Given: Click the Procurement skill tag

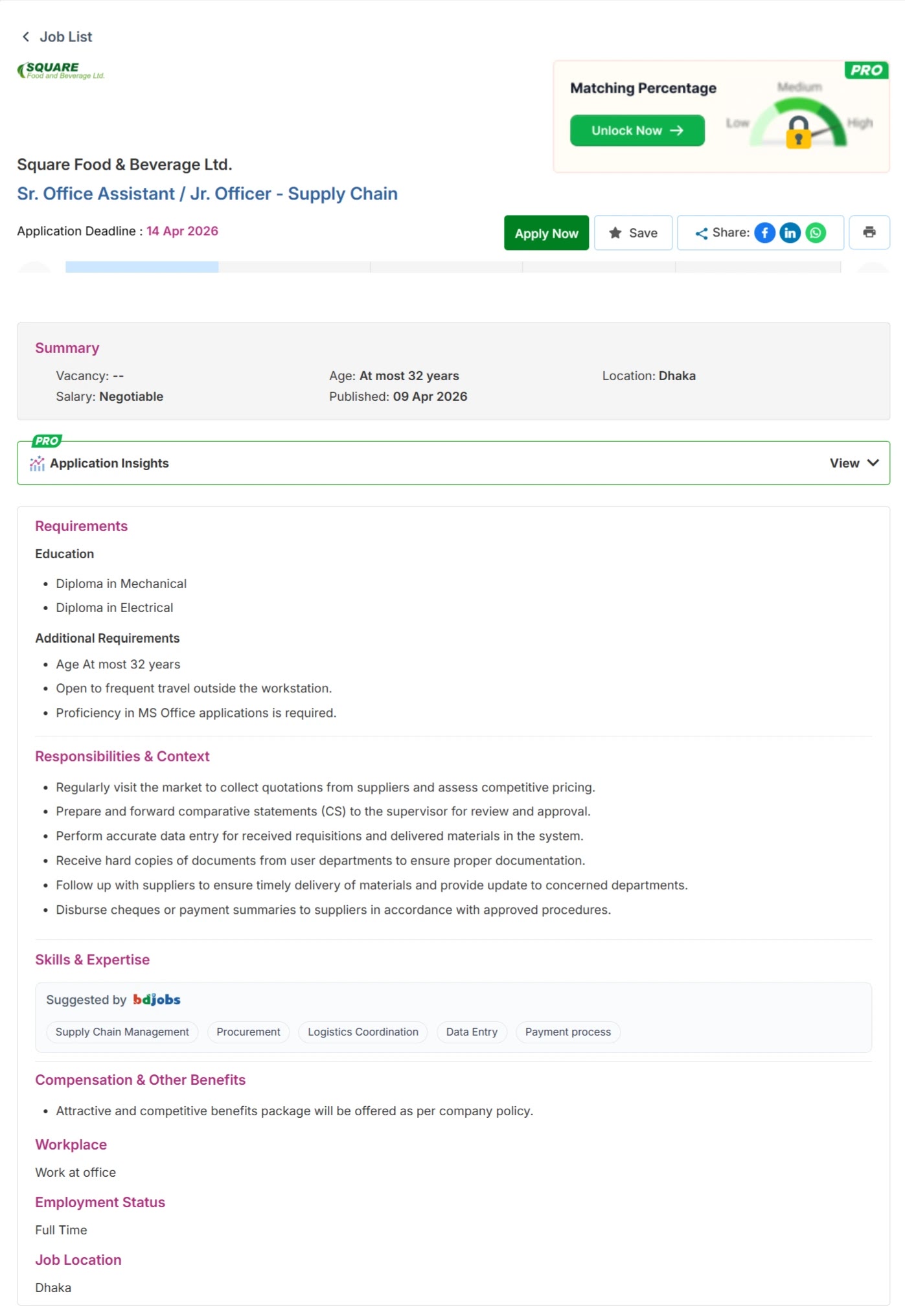Looking at the screenshot, I should [248, 1032].
